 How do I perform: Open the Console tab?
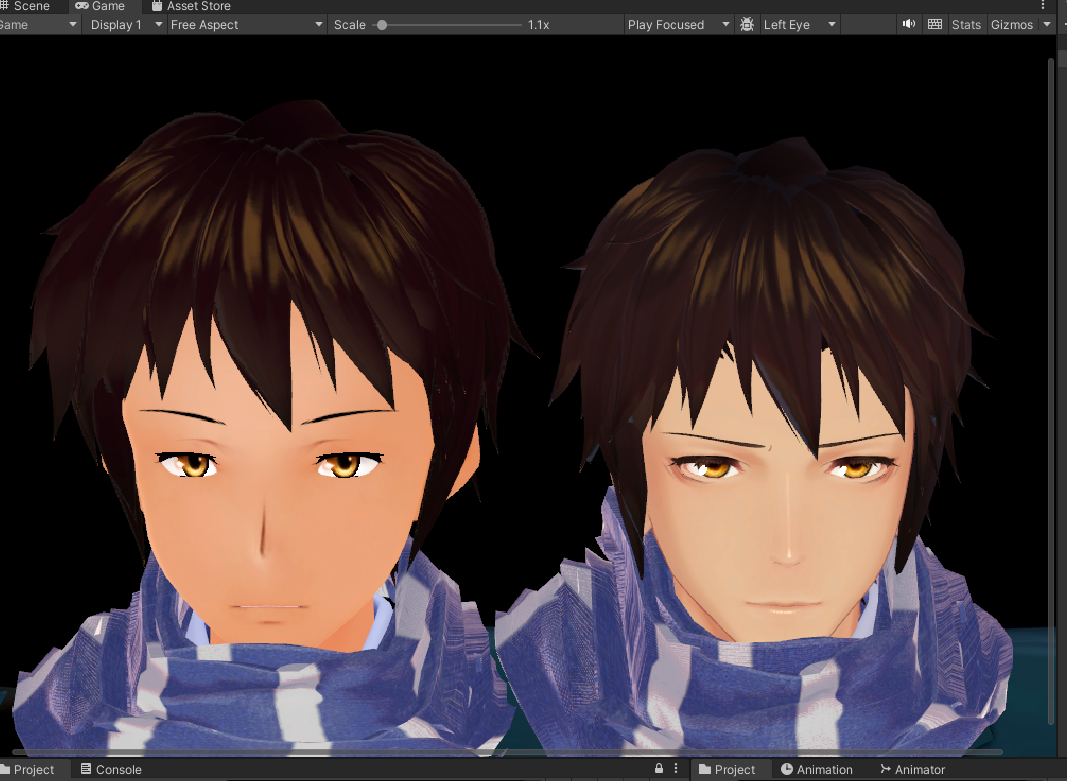[x=111, y=769]
